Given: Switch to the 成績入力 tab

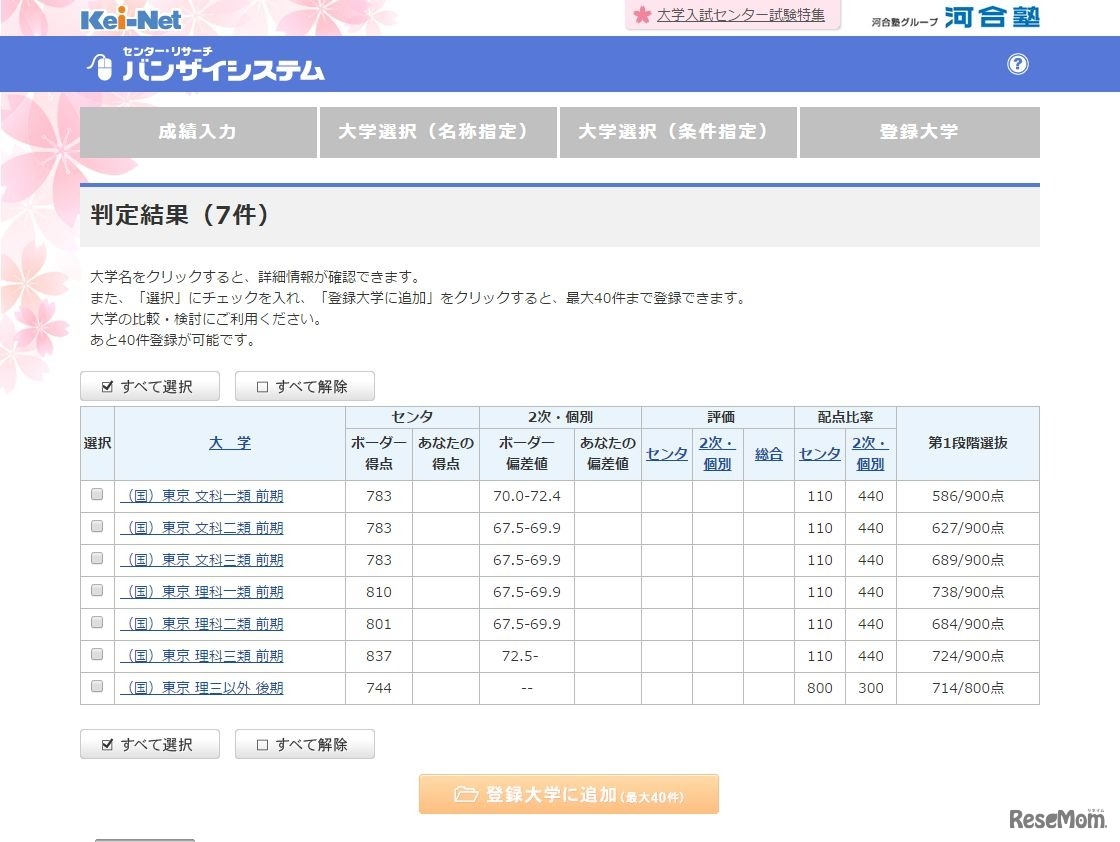Looking at the screenshot, I should pyautogui.click(x=197, y=131).
